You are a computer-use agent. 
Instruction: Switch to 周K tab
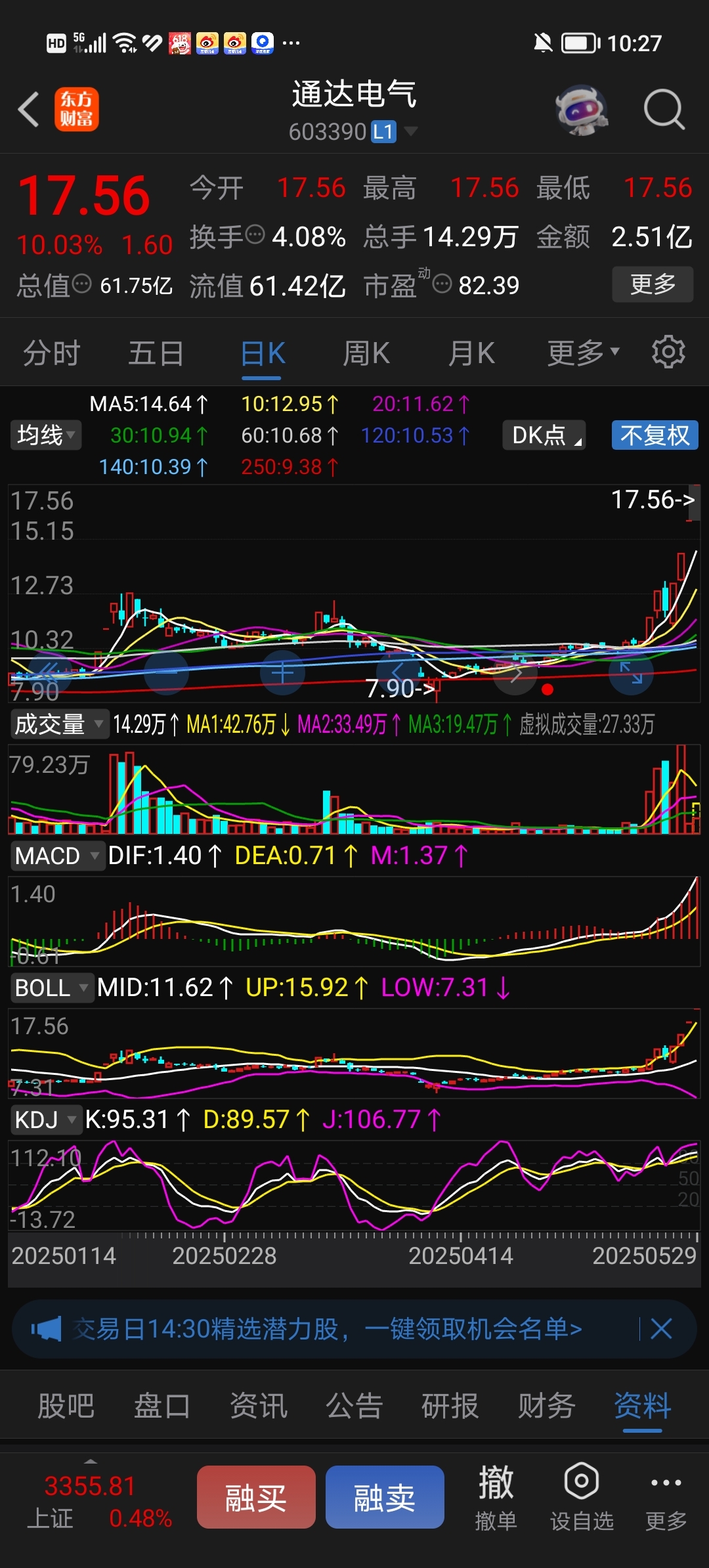366,353
